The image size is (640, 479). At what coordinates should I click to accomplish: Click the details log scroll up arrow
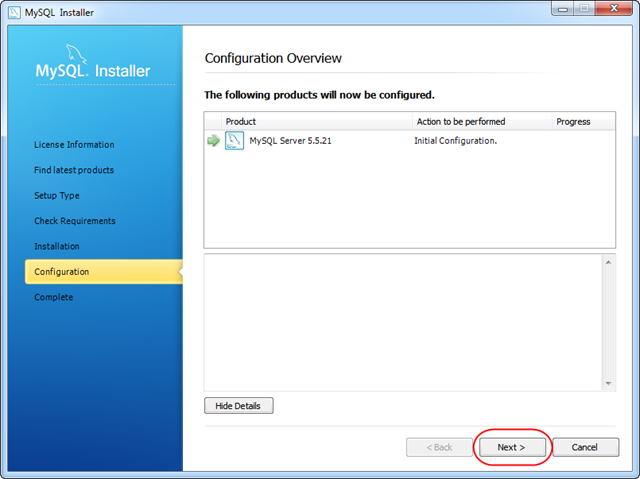(x=608, y=262)
